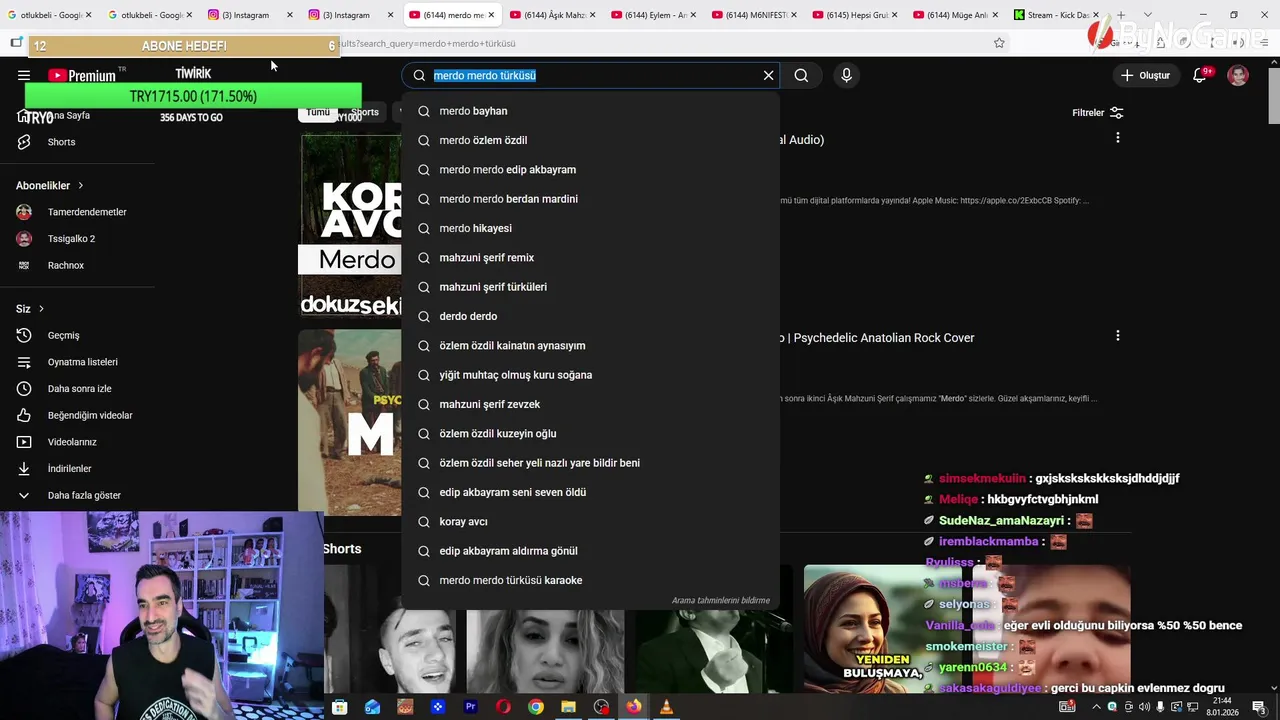Clear the search box with the X icon
The width and height of the screenshot is (1280, 720).
click(x=768, y=75)
